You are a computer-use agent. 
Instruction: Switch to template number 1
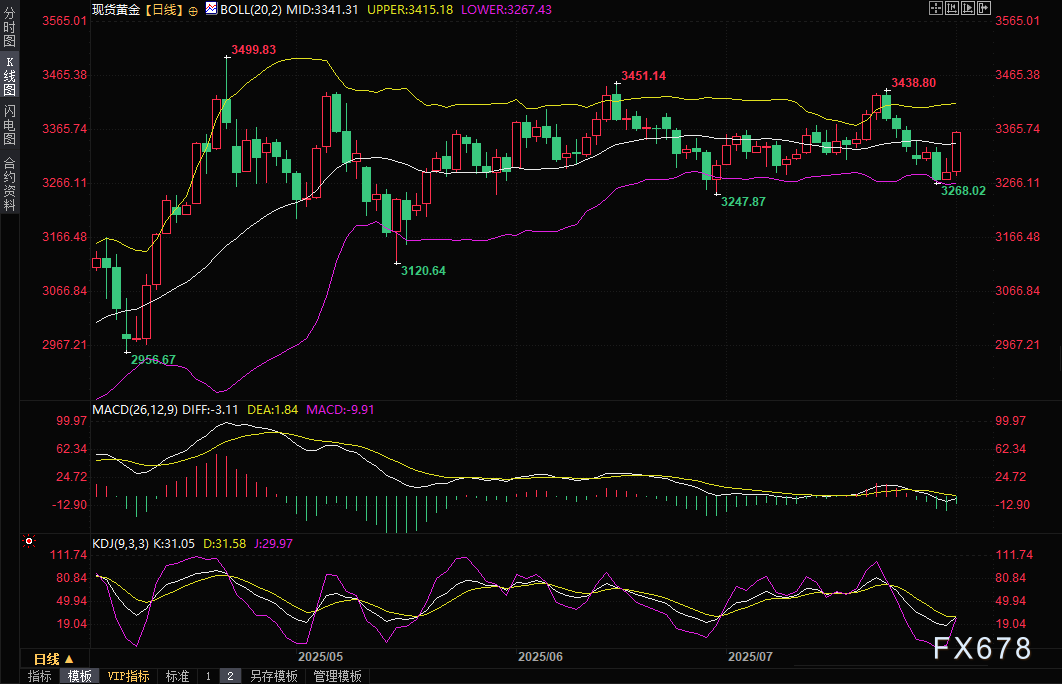208,676
